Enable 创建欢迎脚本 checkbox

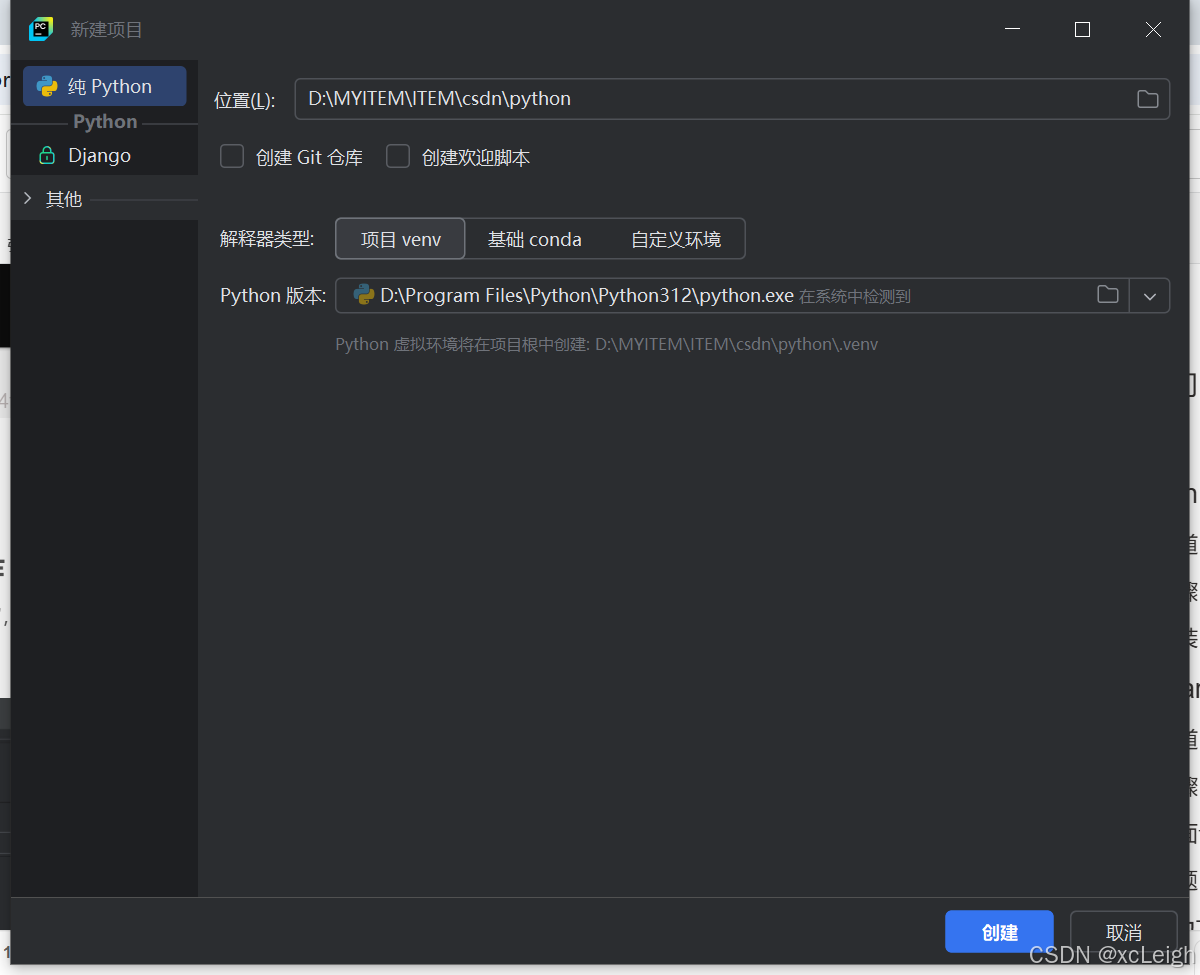click(x=398, y=157)
